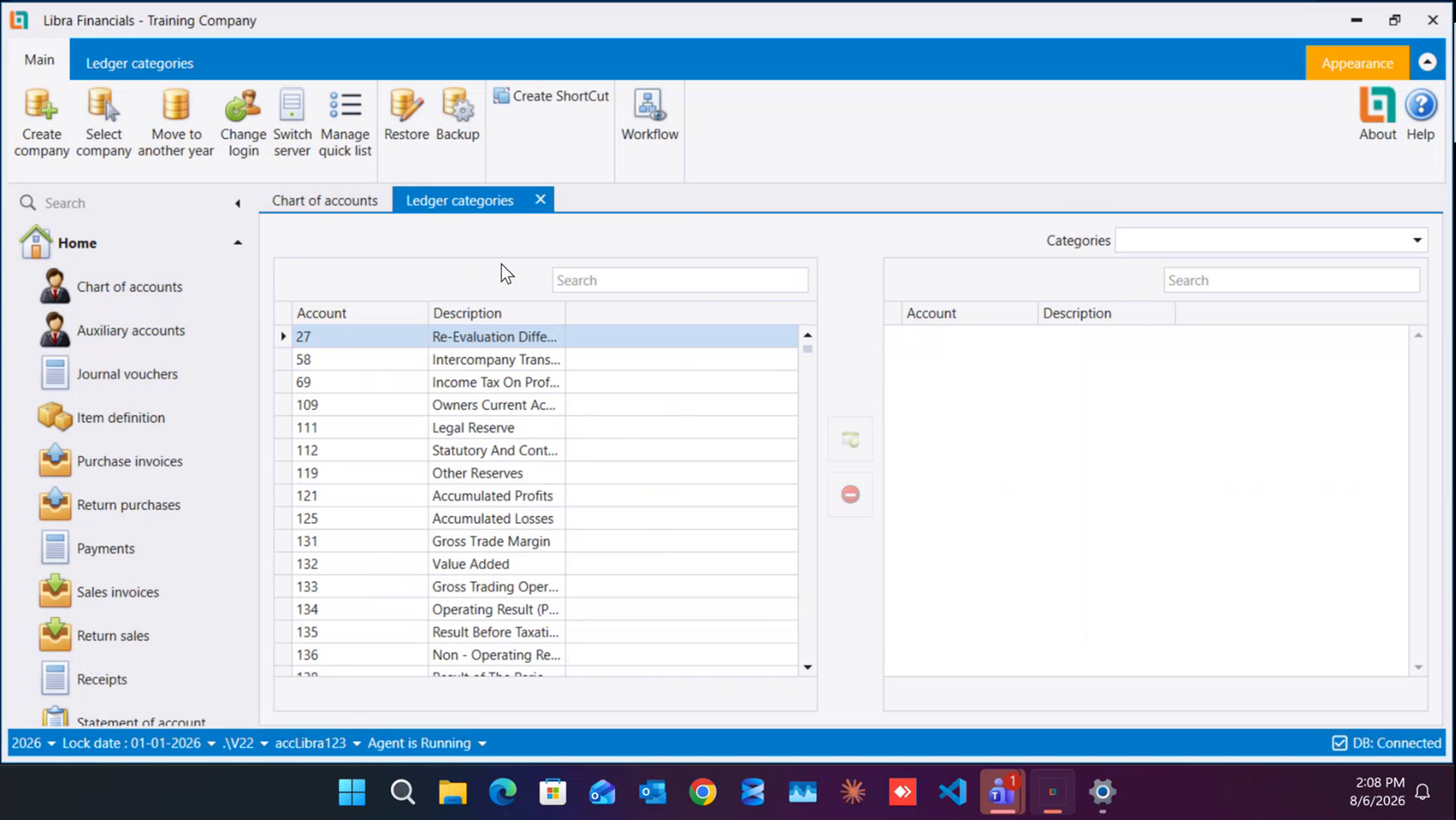Launch the Restore tool
The image size is (1456, 820).
[x=407, y=115]
